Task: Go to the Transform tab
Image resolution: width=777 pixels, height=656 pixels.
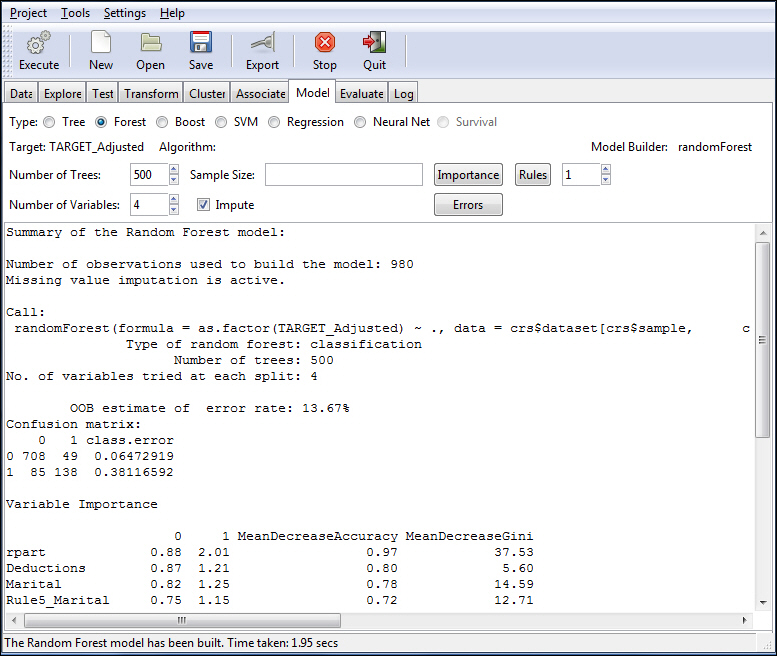Action: point(151,94)
